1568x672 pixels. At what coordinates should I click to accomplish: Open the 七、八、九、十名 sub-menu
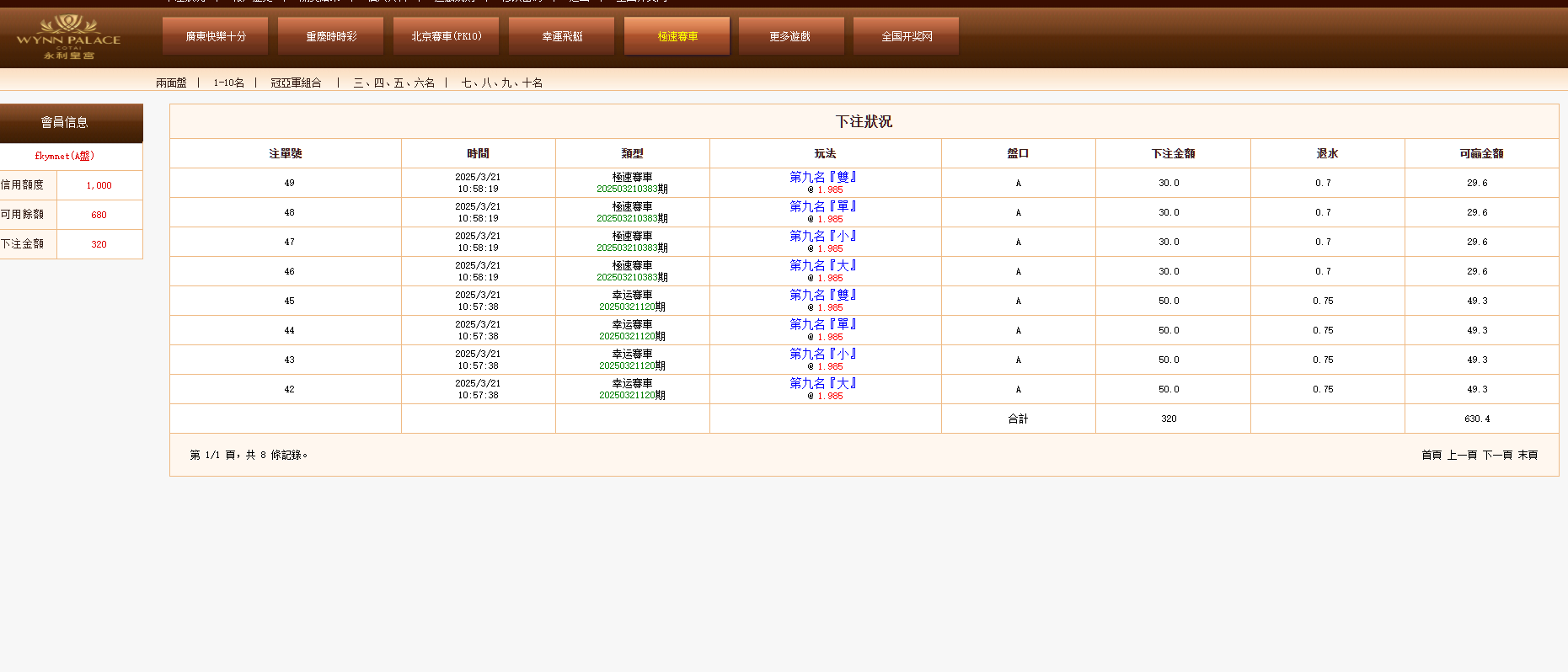(501, 83)
